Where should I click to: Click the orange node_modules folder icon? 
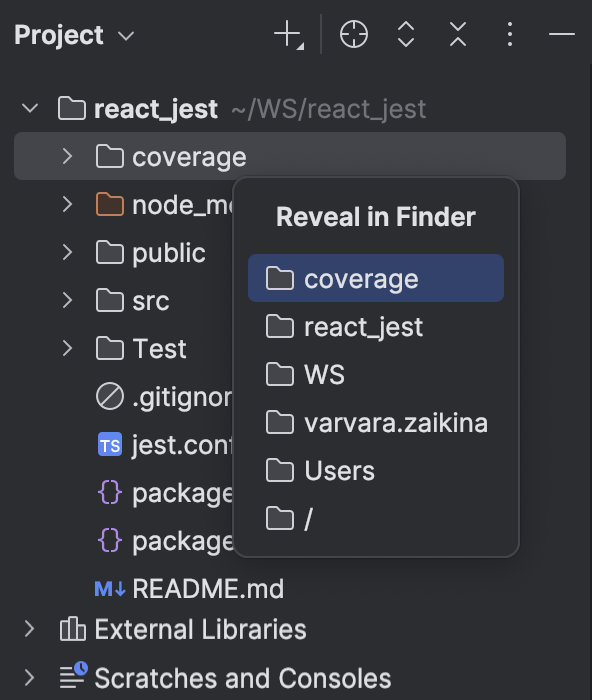point(110,204)
